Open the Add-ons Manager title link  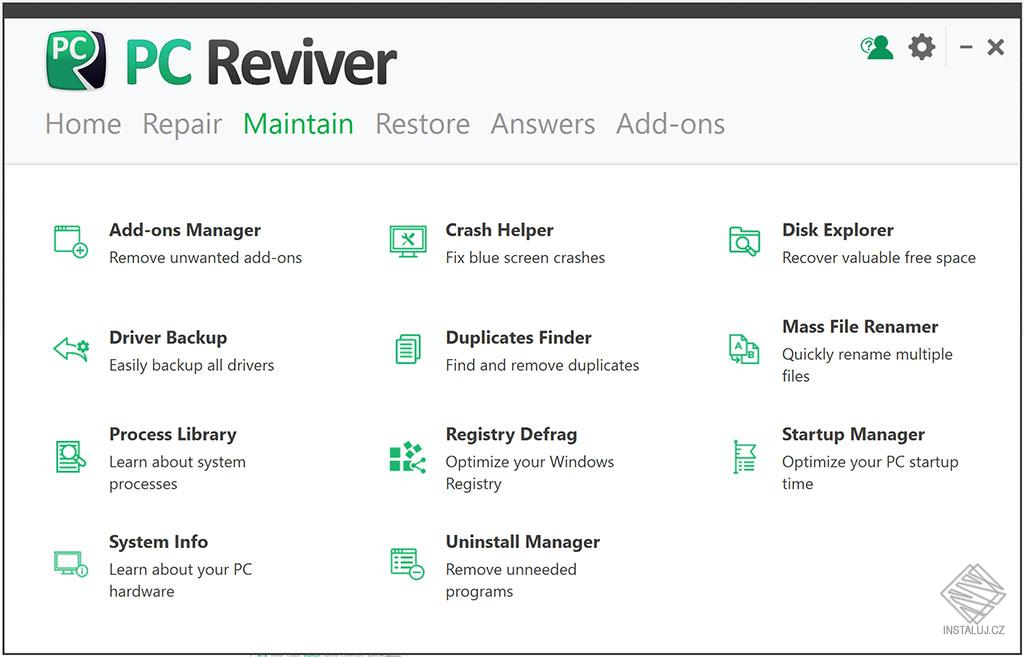coord(185,230)
